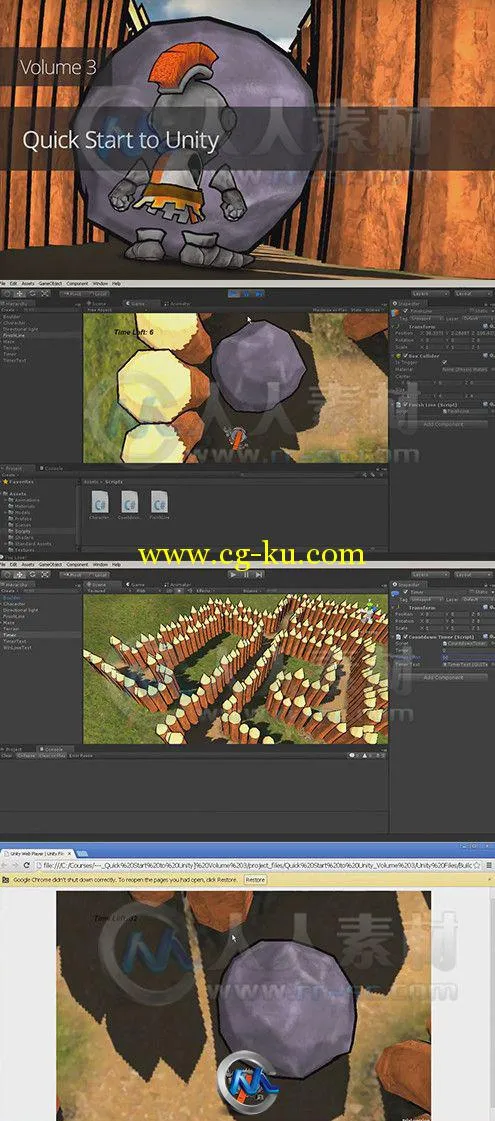Open Layers dropdown in upper Unity editor

click(x=431, y=293)
